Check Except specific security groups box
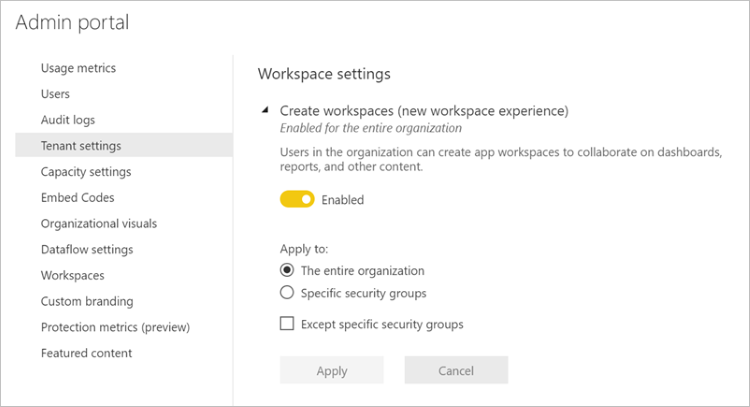Image resolution: width=750 pixels, height=407 pixels. [x=287, y=324]
